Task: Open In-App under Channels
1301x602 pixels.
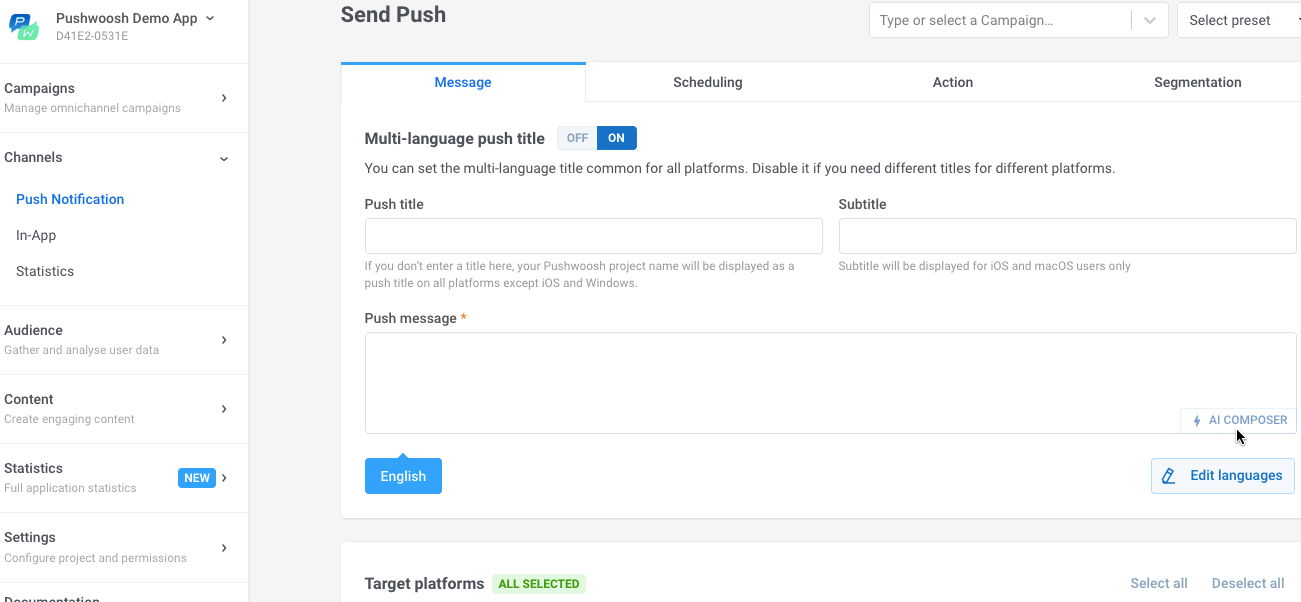Action: click(36, 235)
